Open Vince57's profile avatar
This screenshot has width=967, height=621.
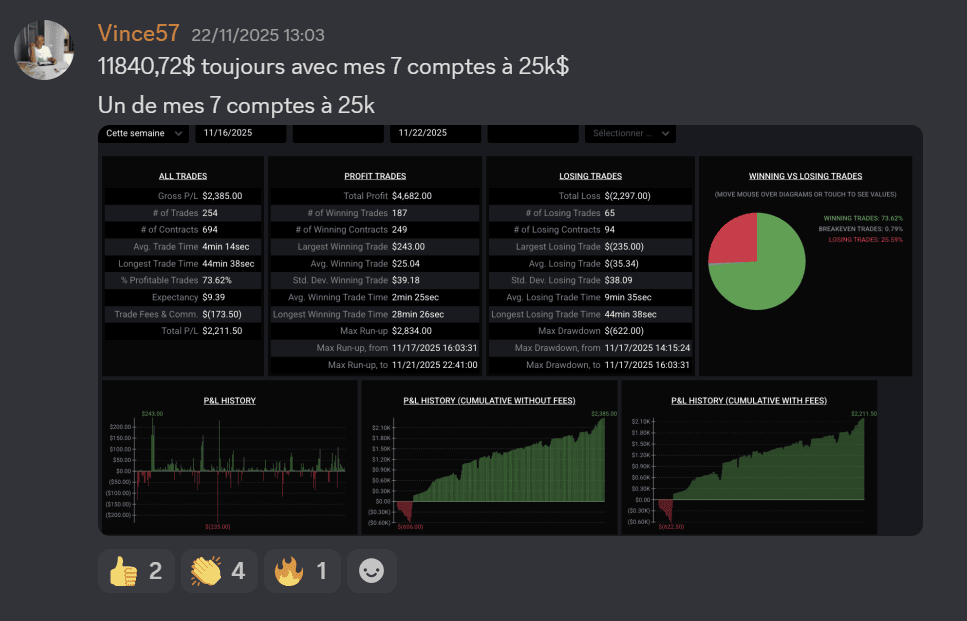pos(44,50)
